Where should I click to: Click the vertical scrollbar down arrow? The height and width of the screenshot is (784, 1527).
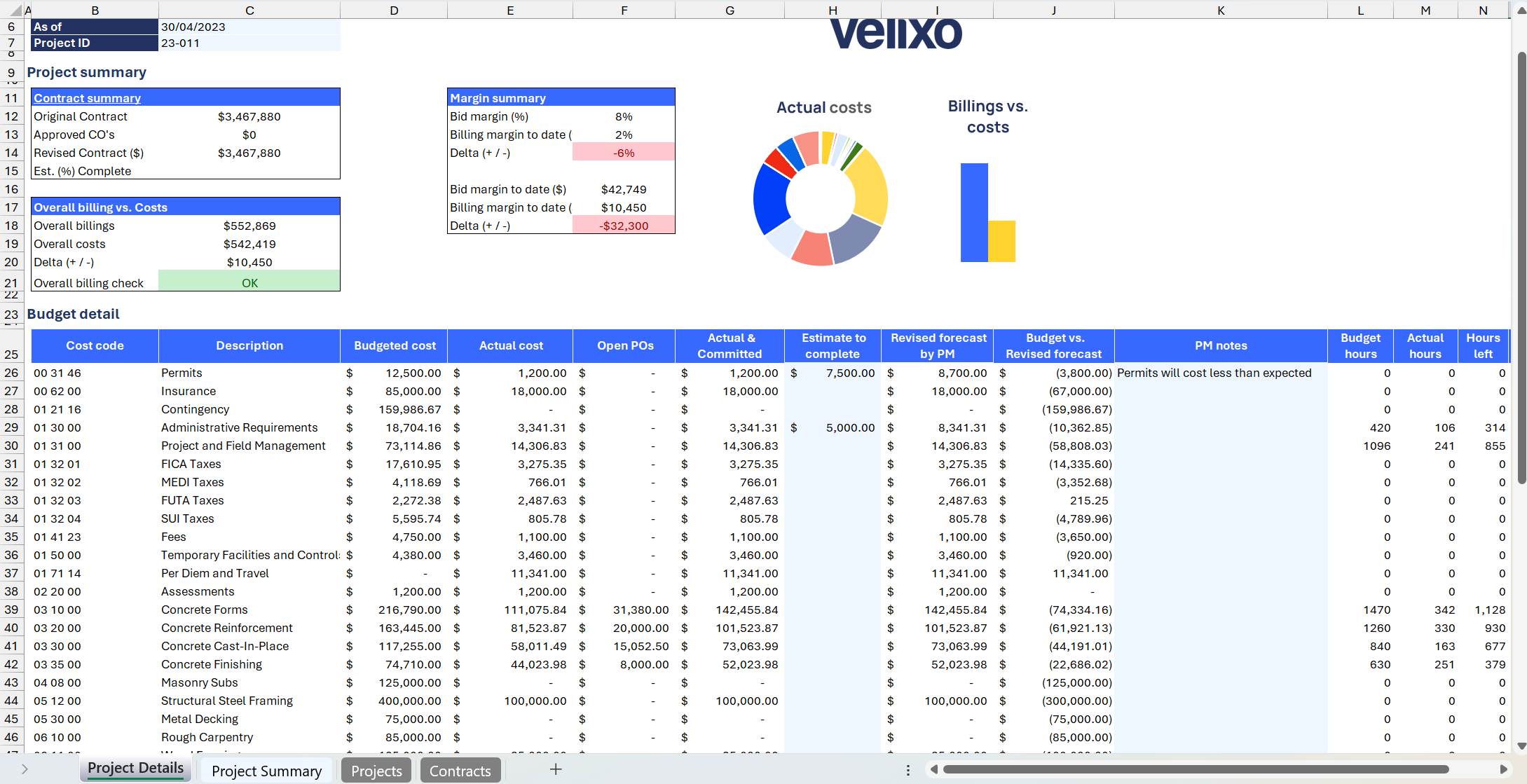tap(1521, 746)
